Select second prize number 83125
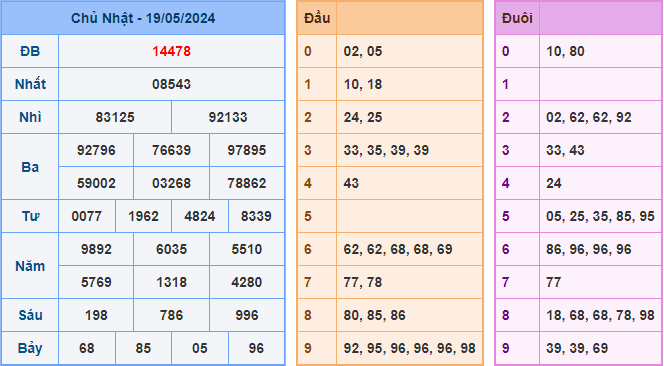The image size is (664, 366). pos(115,117)
